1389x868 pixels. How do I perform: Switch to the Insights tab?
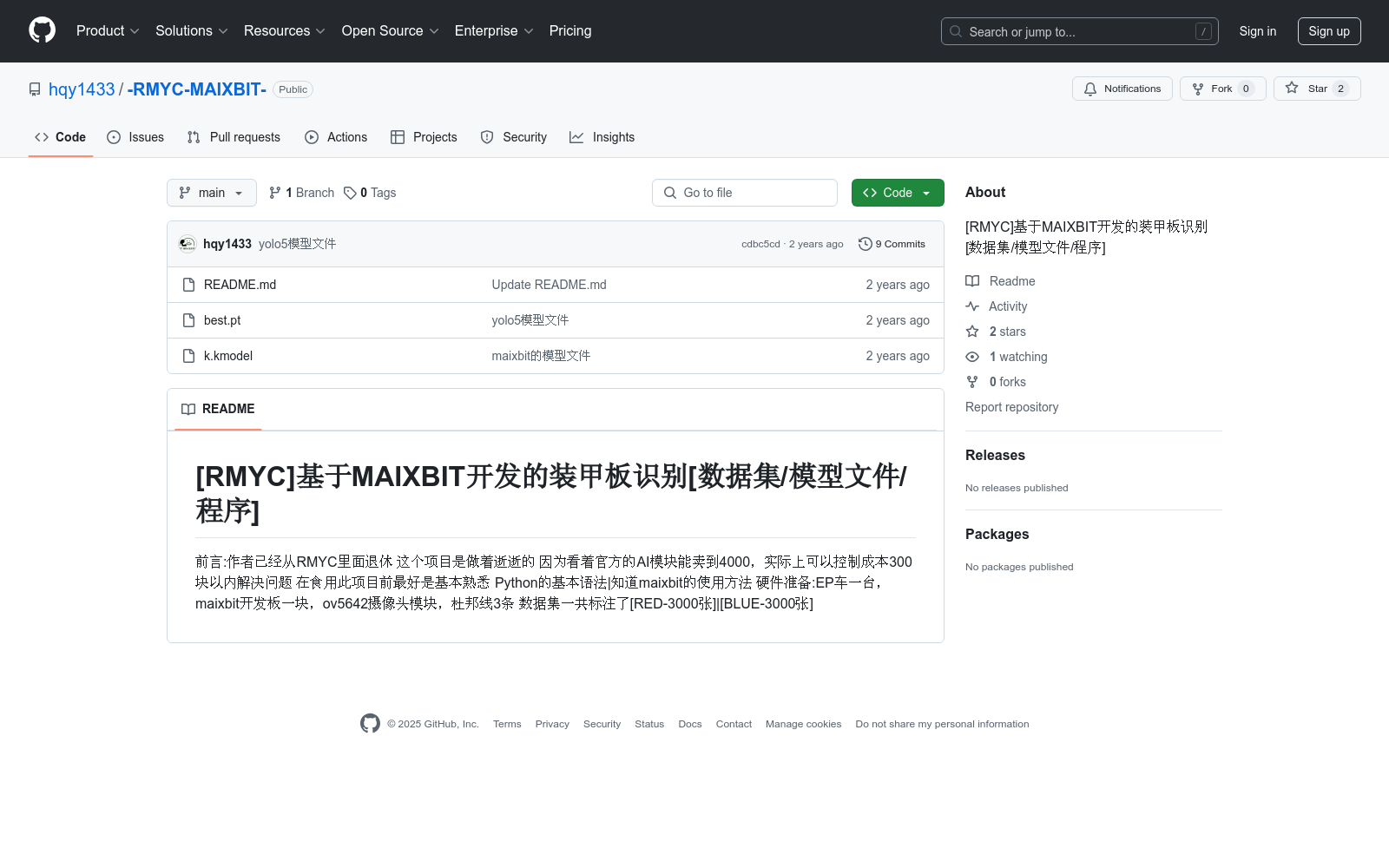(602, 137)
